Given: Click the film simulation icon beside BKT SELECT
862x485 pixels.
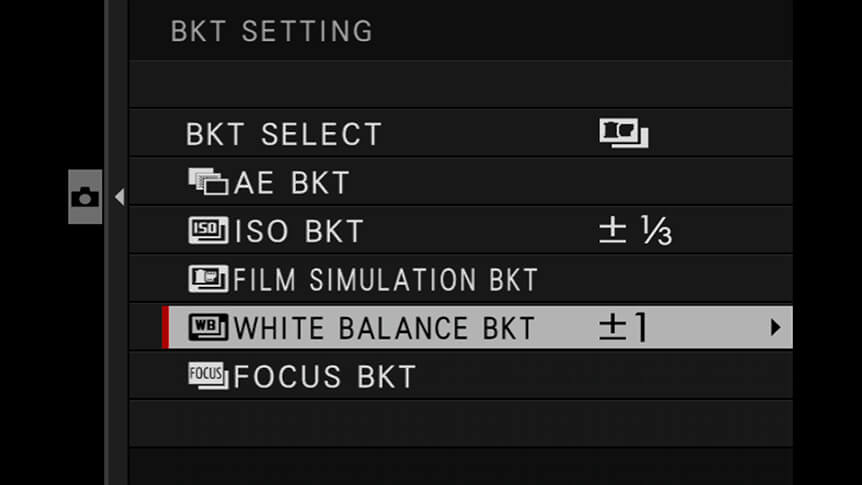Looking at the screenshot, I should [623, 133].
